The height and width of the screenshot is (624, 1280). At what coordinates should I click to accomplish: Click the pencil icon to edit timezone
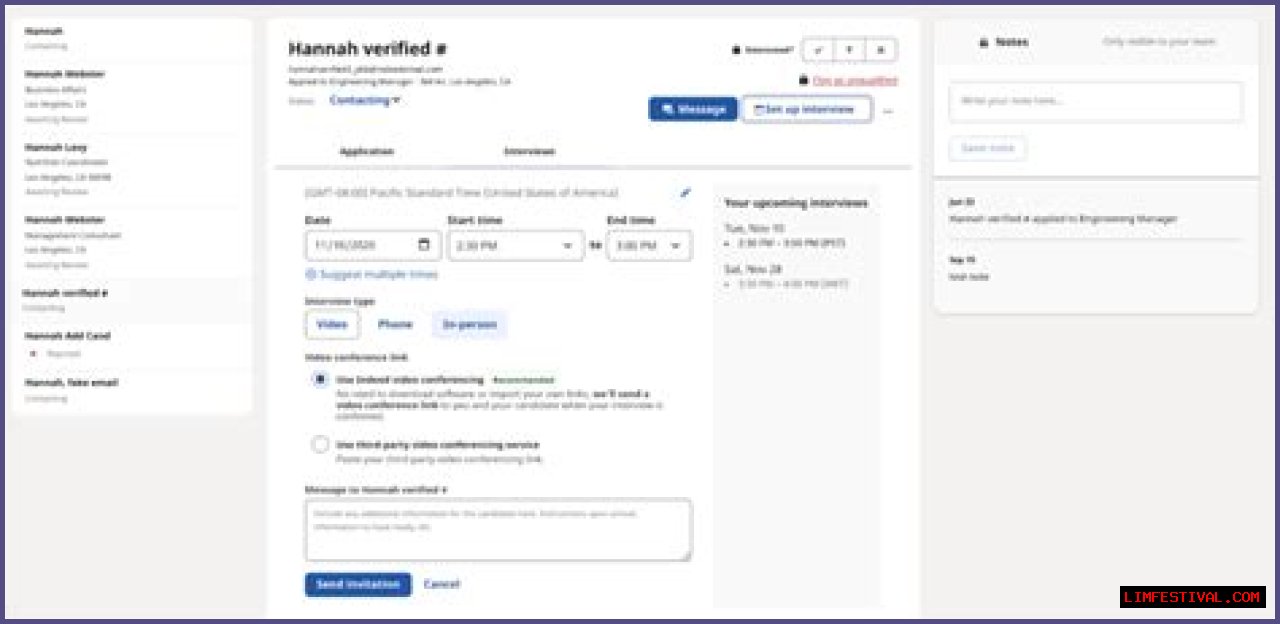685,193
